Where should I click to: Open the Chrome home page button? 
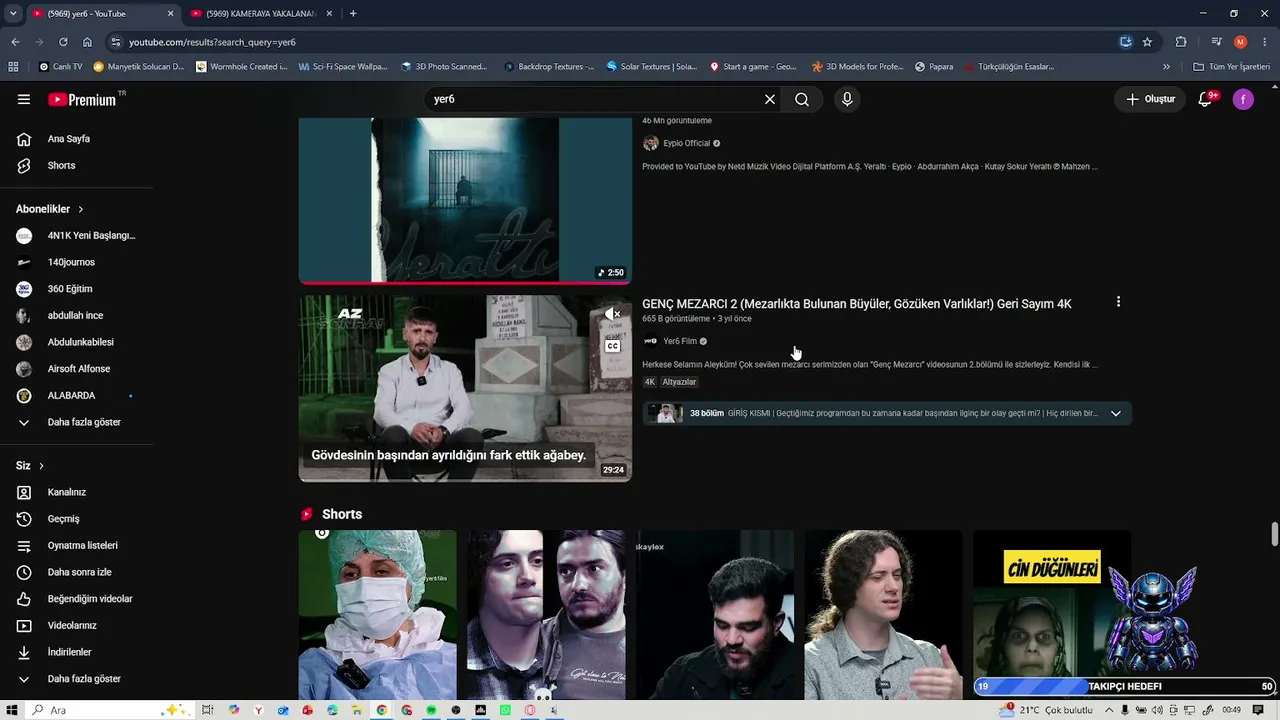87,42
